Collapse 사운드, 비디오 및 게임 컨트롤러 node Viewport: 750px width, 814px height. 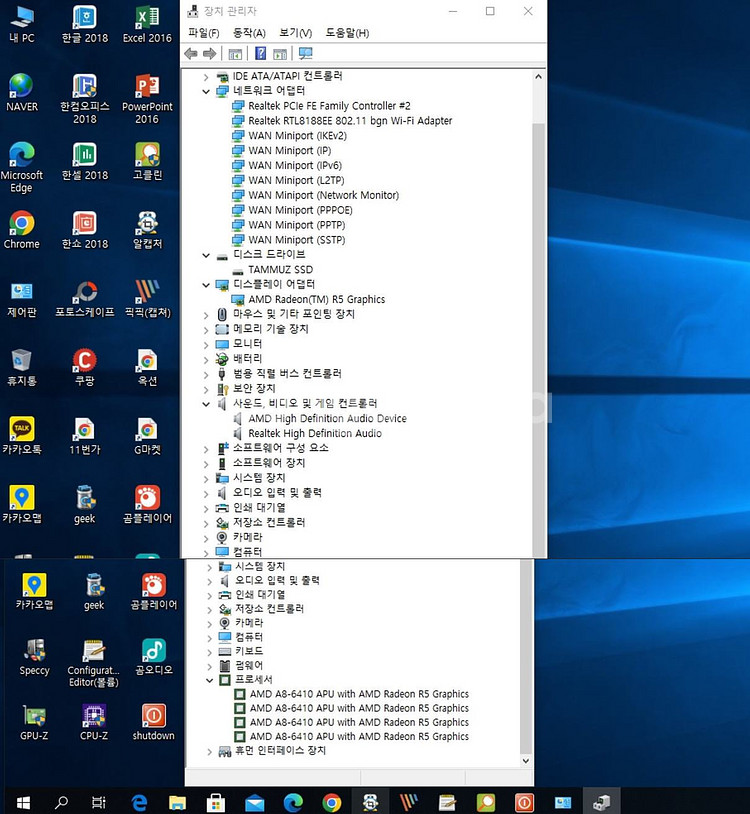[x=206, y=404]
